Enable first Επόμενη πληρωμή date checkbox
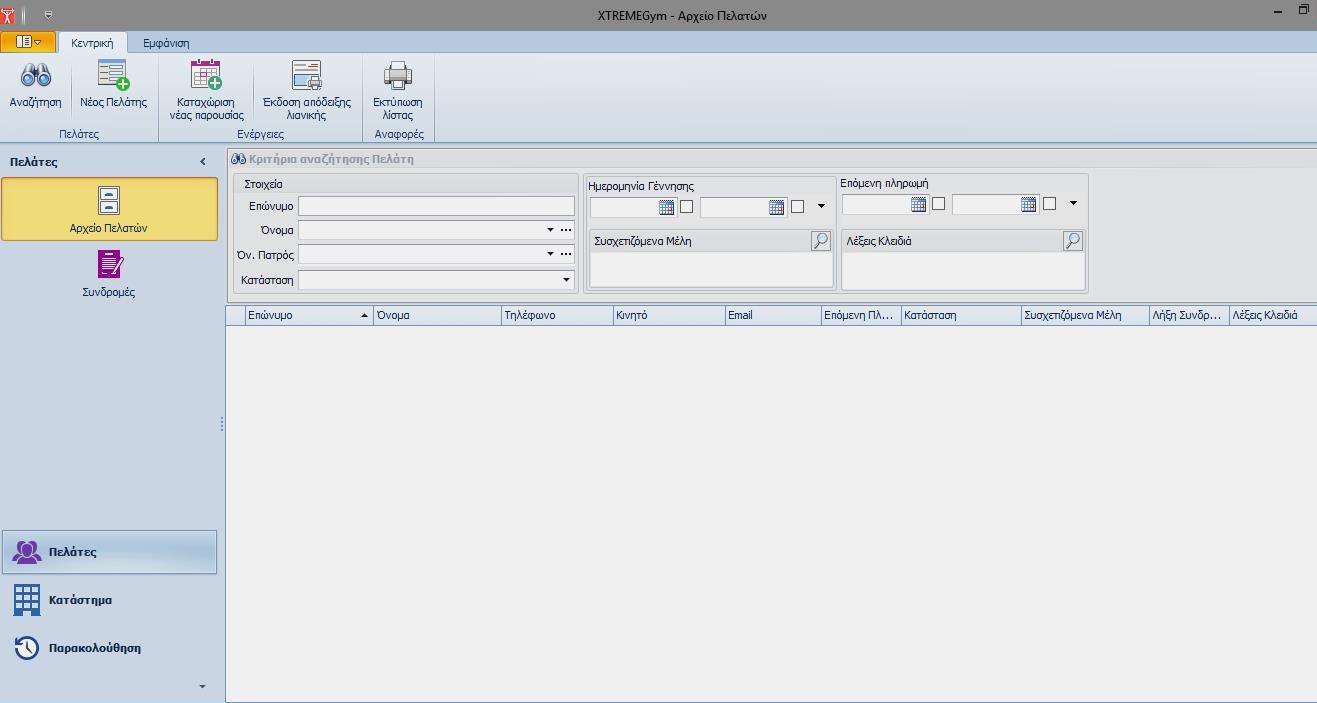The height and width of the screenshot is (703, 1317). click(938, 204)
